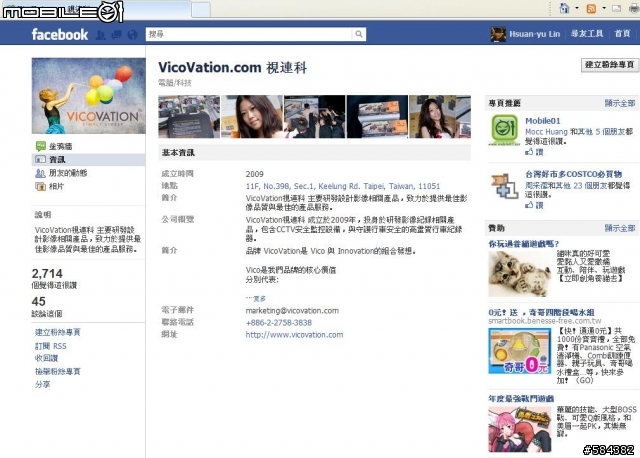Click 訂閱 RSS link

[51, 346]
